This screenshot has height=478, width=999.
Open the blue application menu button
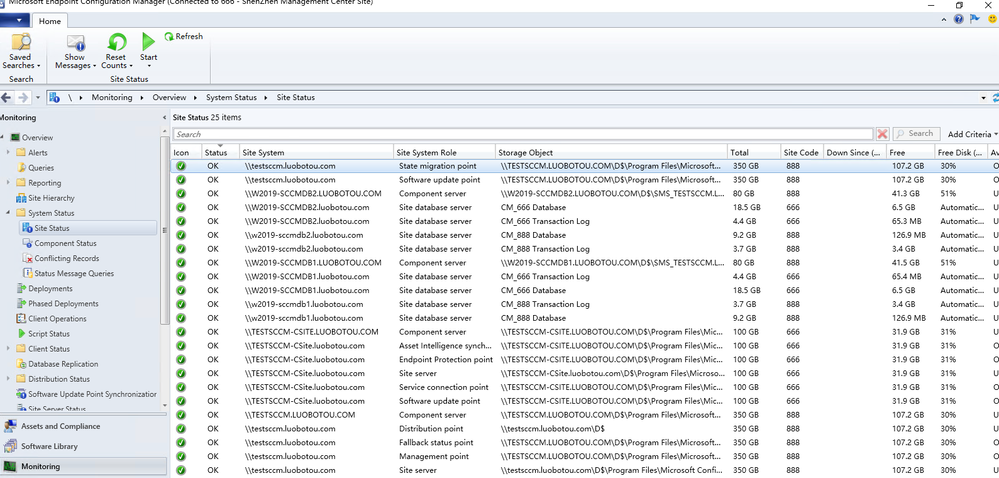(x=15, y=20)
